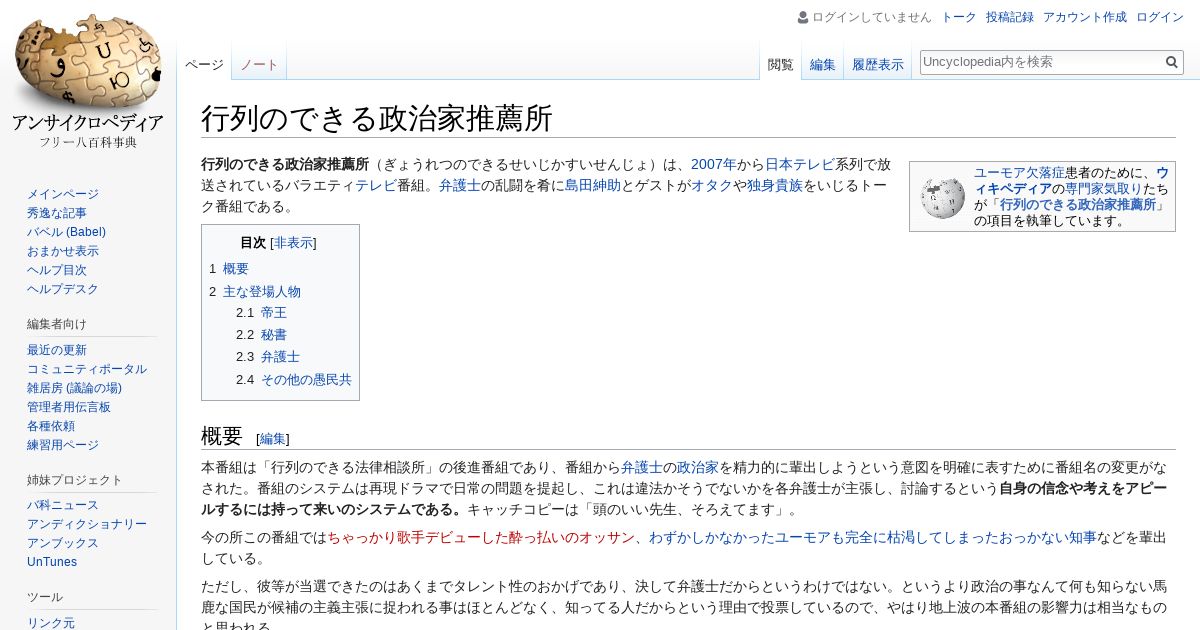Open the 島田紳助 link
1200x630 pixels.
point(593,186)
